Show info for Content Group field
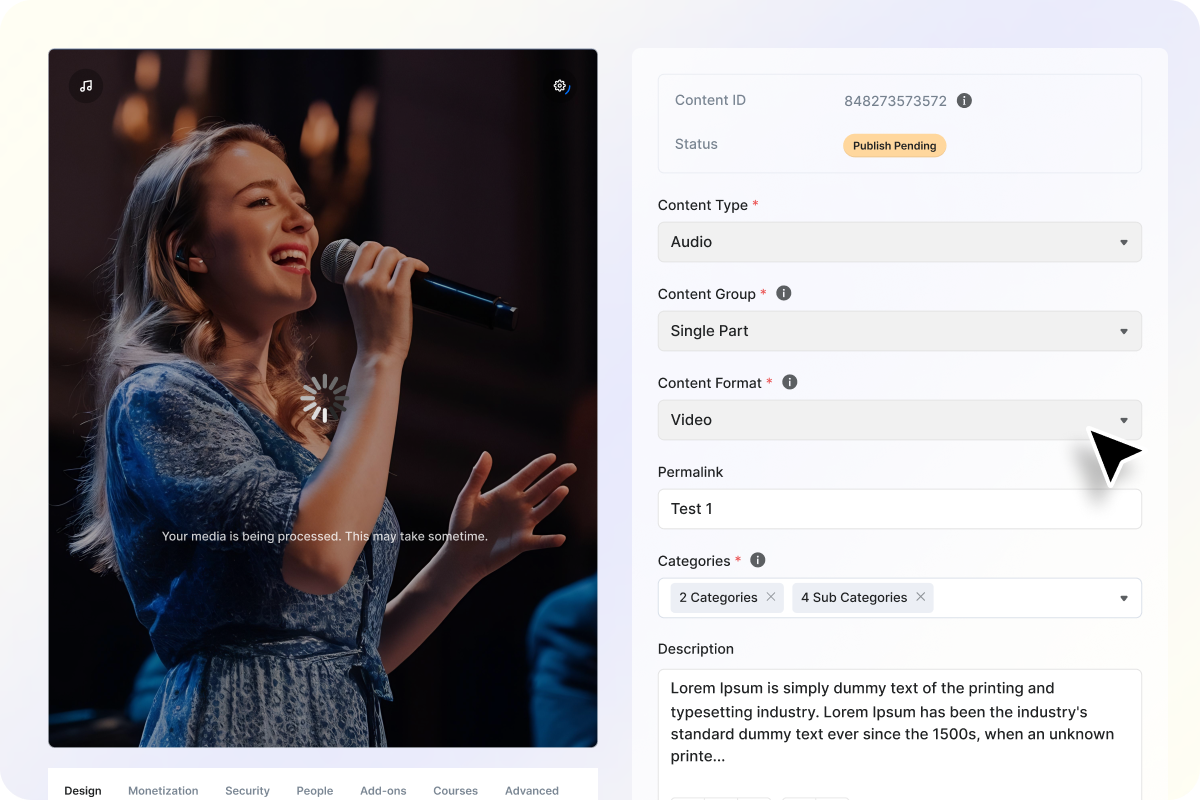Screen dimensions: 1200x800 point(784,294)
